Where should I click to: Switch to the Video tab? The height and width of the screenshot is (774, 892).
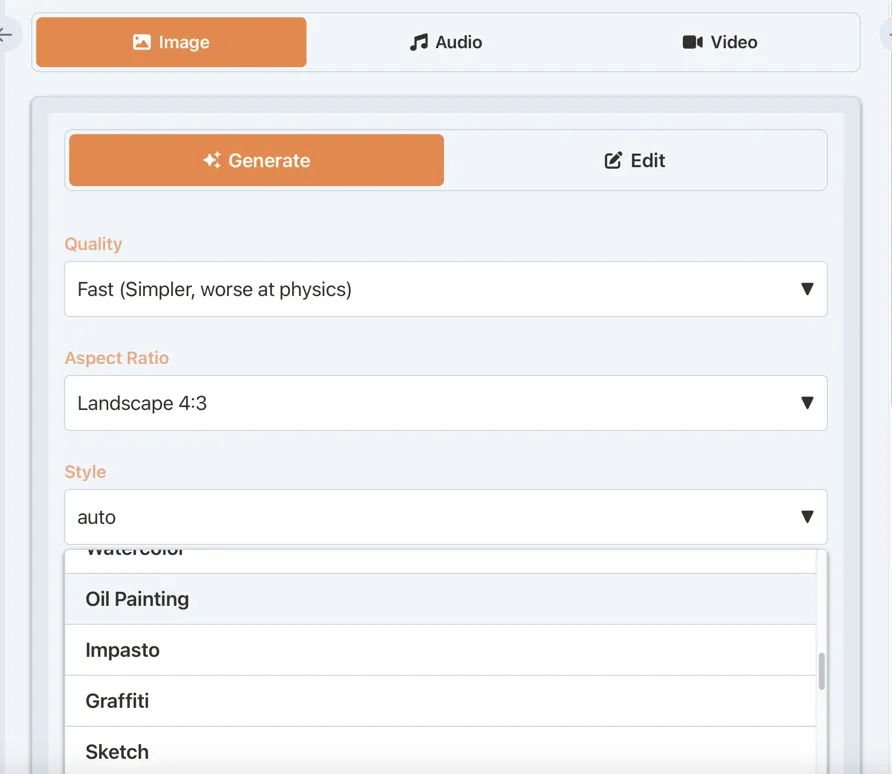pos(720,42)
